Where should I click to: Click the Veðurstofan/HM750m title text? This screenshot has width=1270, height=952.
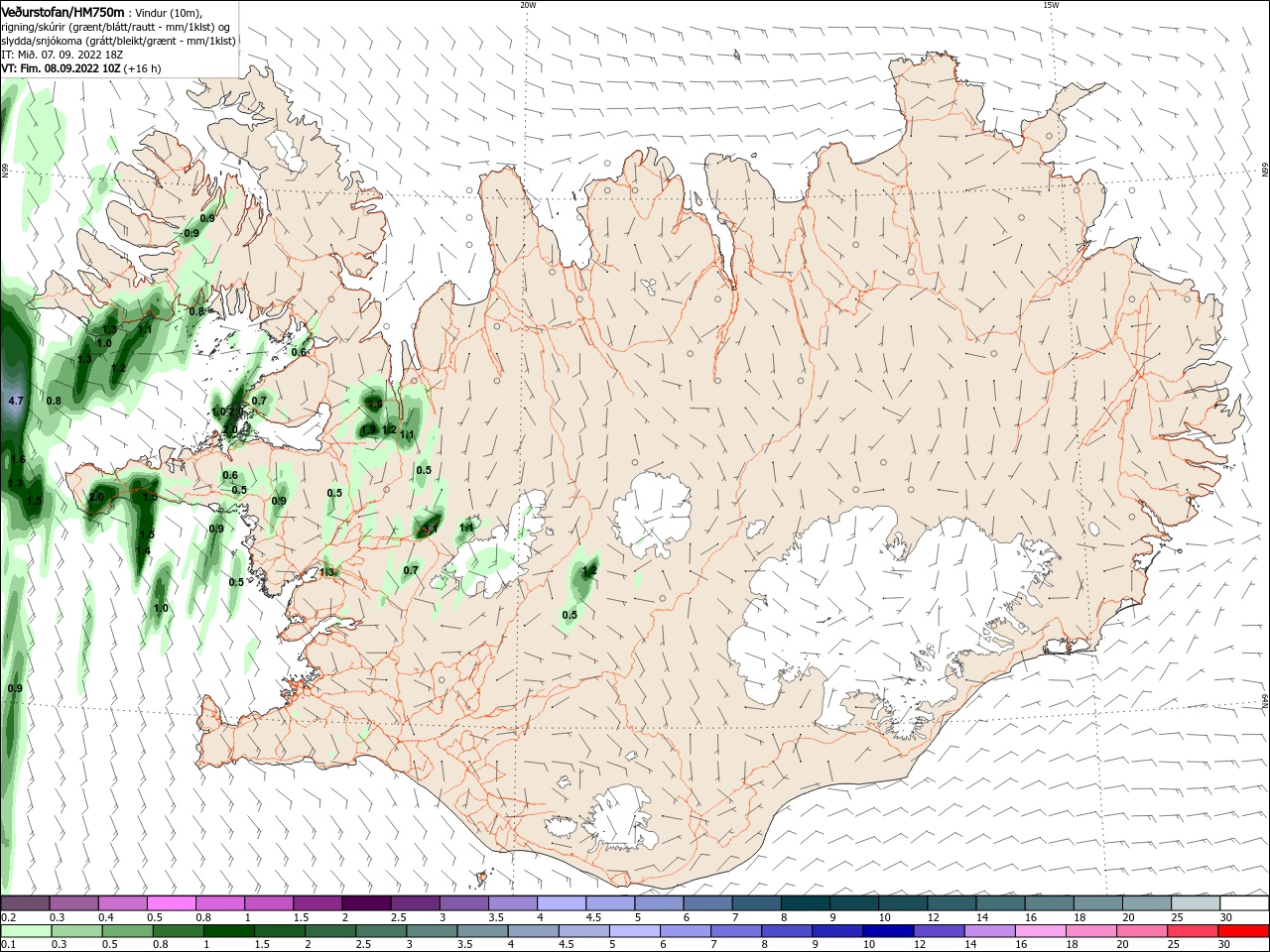(x=63, y=11)
